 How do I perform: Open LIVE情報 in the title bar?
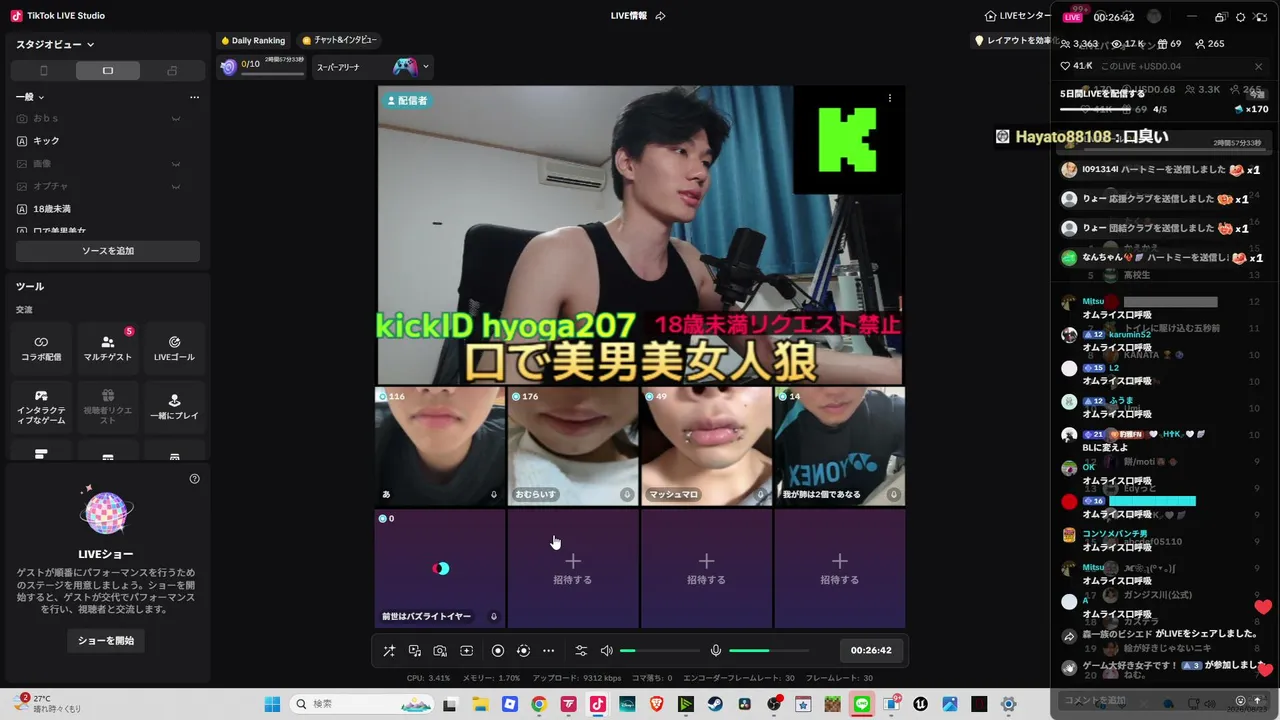pyautogui.click(x=628, y=16)
